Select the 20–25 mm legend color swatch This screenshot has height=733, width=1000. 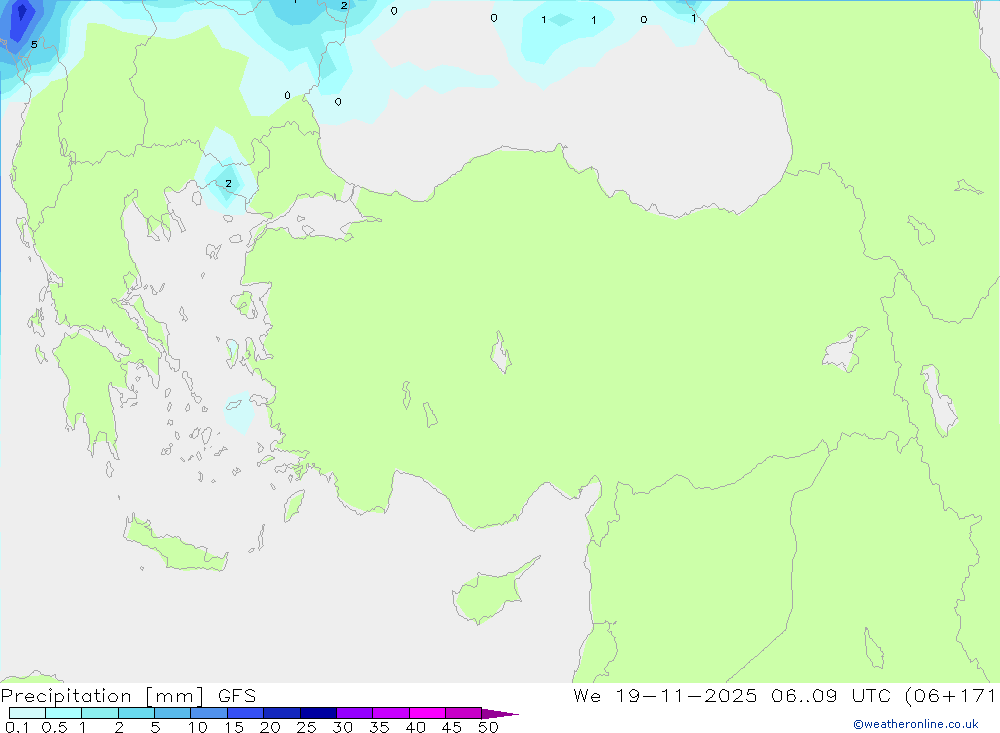pyautogui.click(x=282, y=713)
